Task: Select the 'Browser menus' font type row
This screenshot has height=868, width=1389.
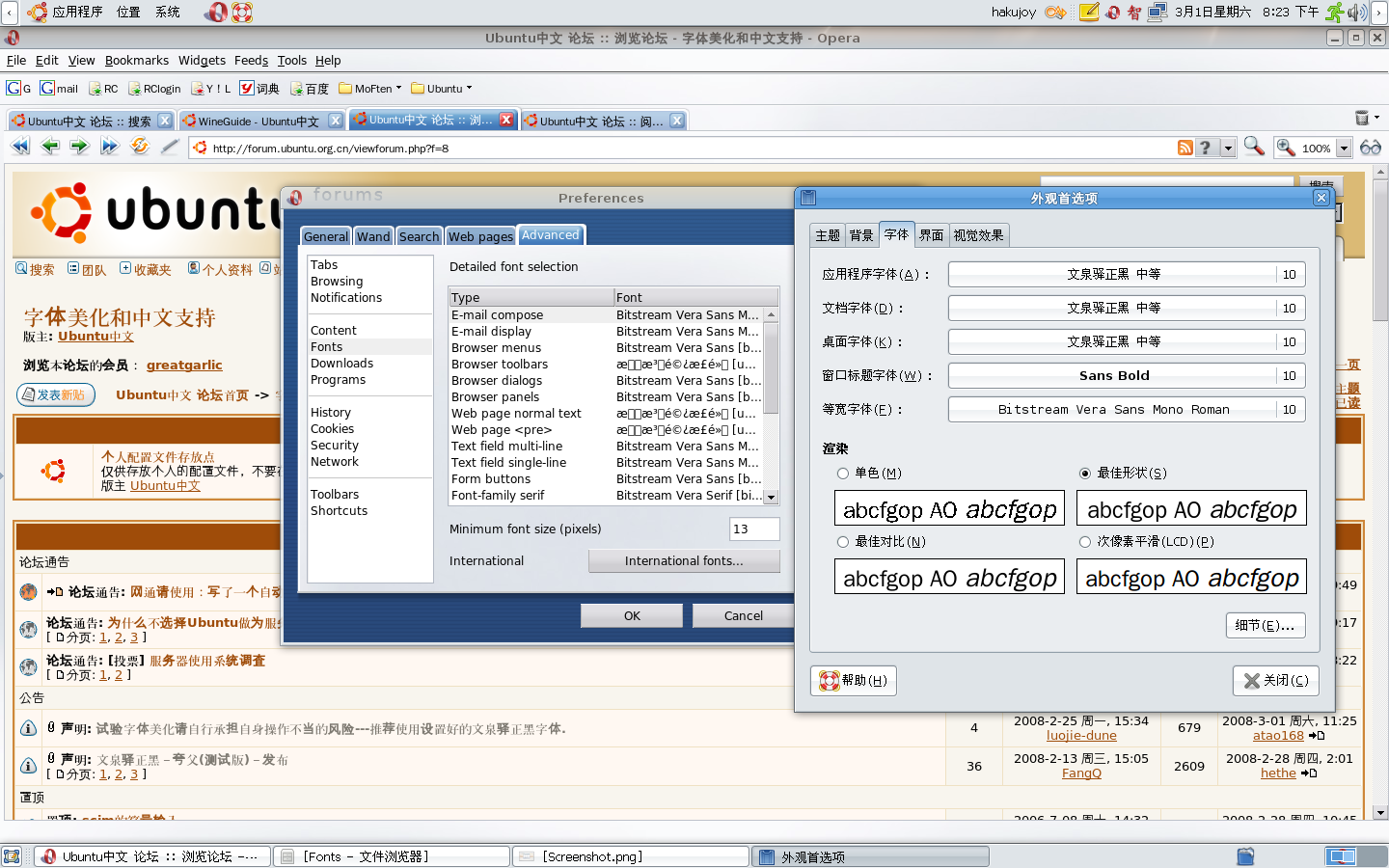Action: click(606, 347)
